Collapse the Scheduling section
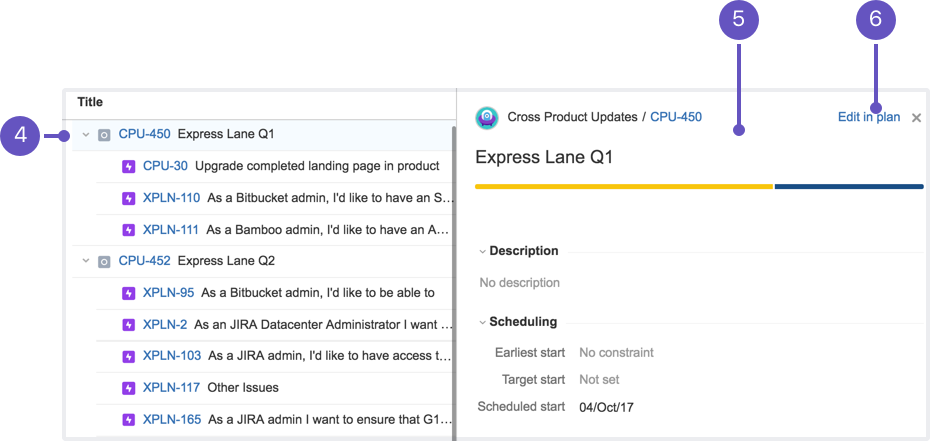The height and width of the screenshot is (441, 930). 483,322
